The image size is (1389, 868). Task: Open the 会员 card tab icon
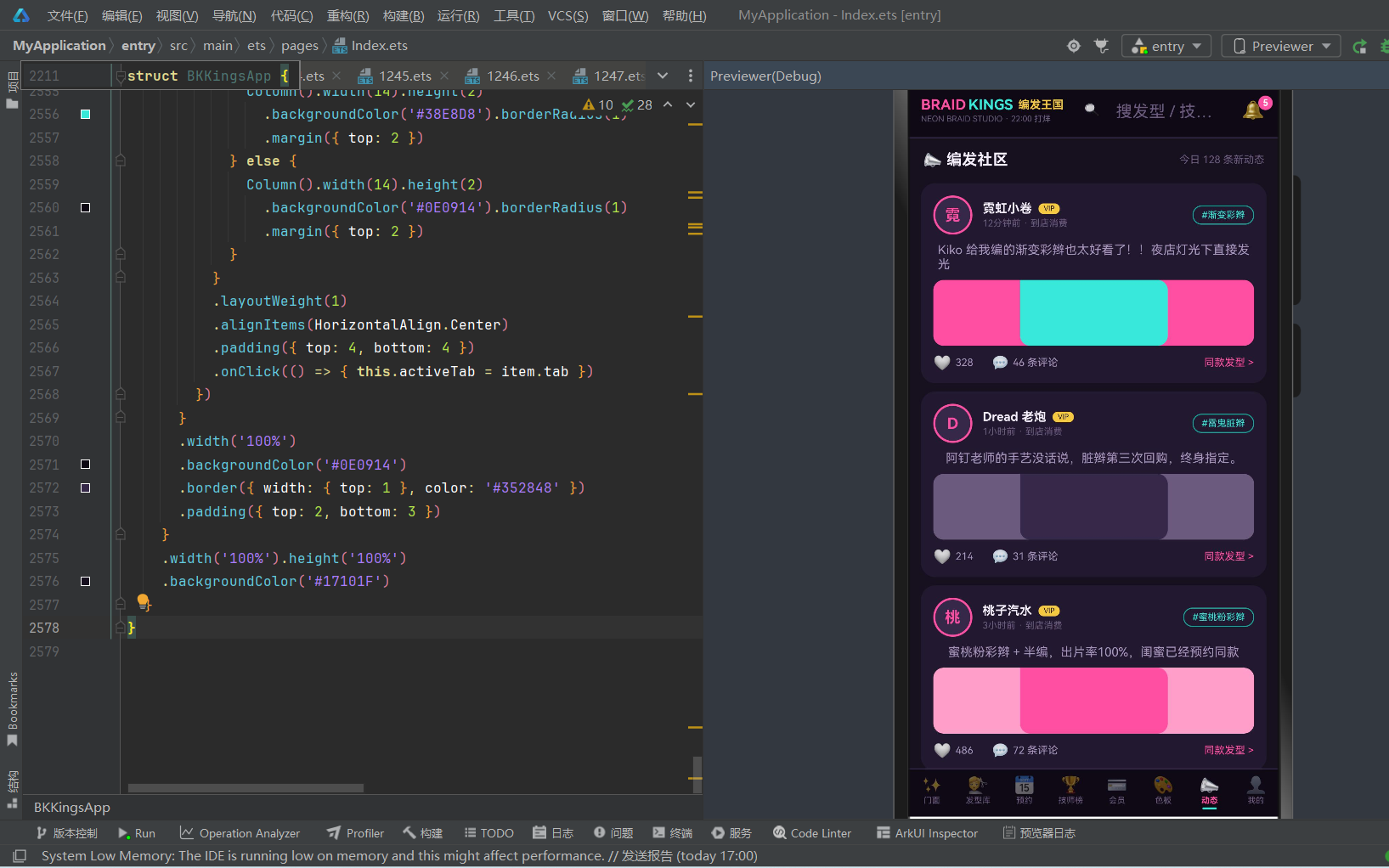(1117, 785)
